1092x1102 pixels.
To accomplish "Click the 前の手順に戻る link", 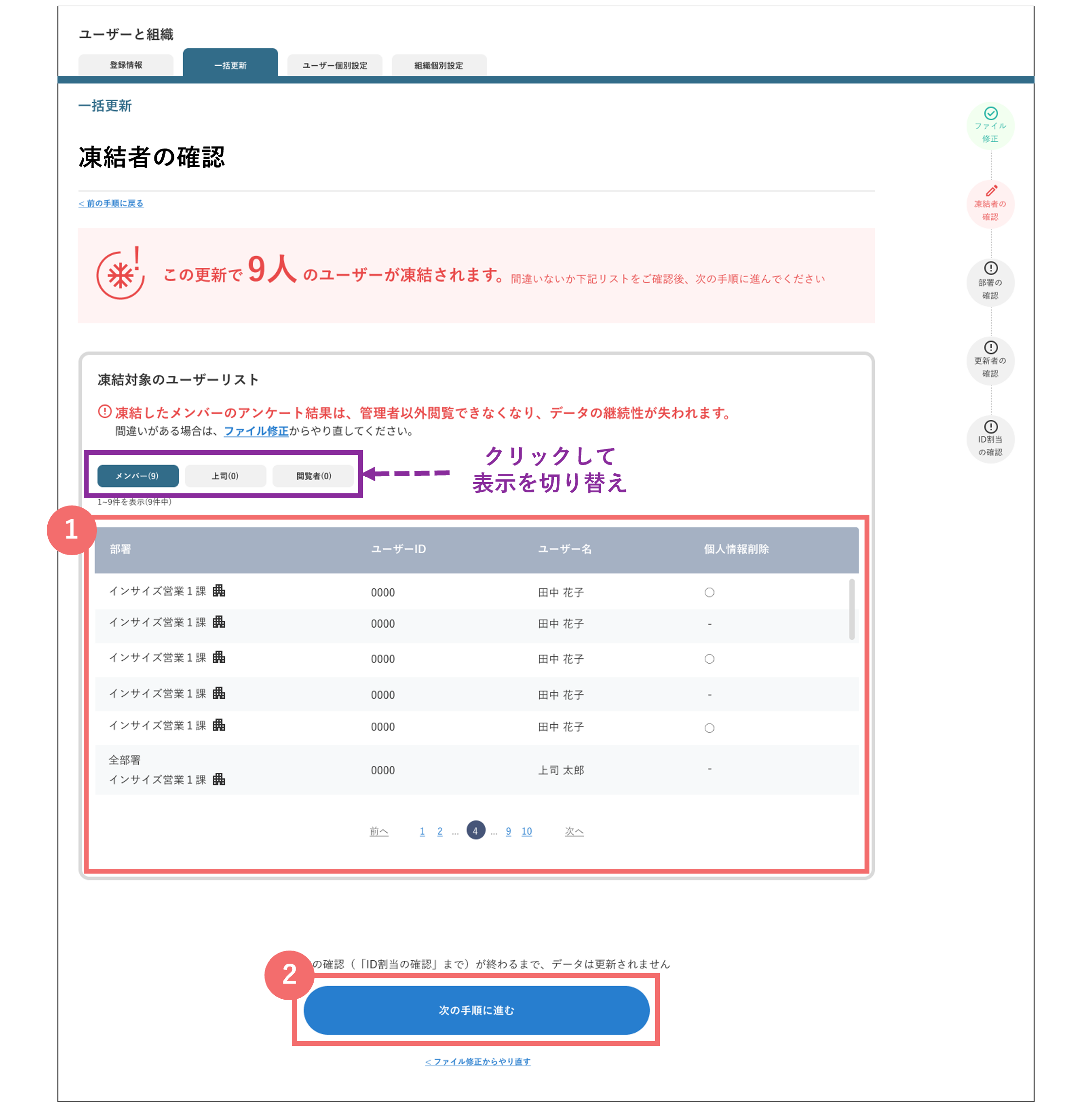I will click(x=111, y=204).
